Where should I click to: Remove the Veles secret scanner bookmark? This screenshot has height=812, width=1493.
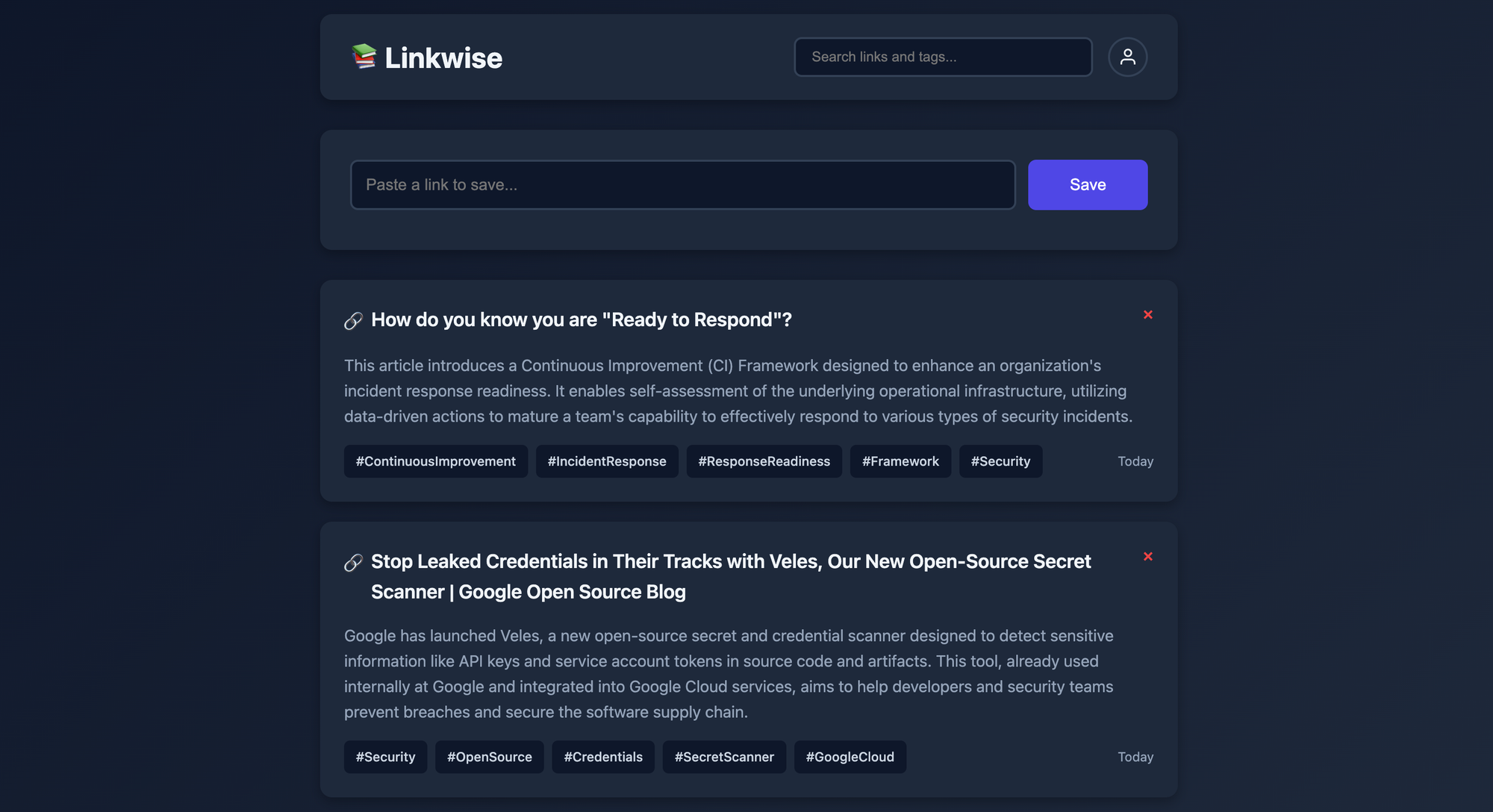tap(1147, 557)
